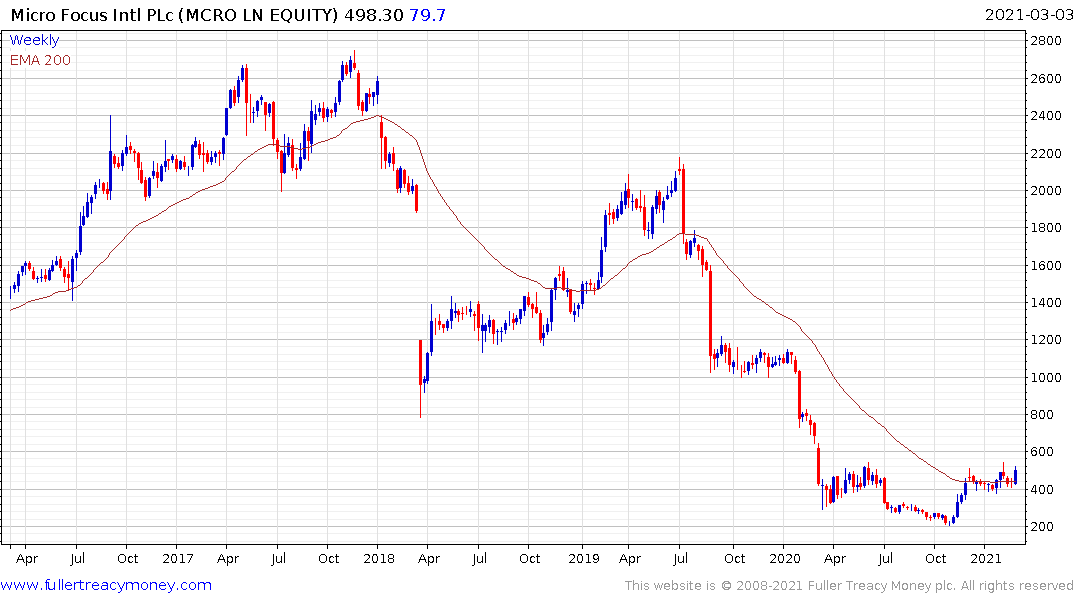Click the 2019 label on time axis
1075x600 pixels.
pos(583,558)
